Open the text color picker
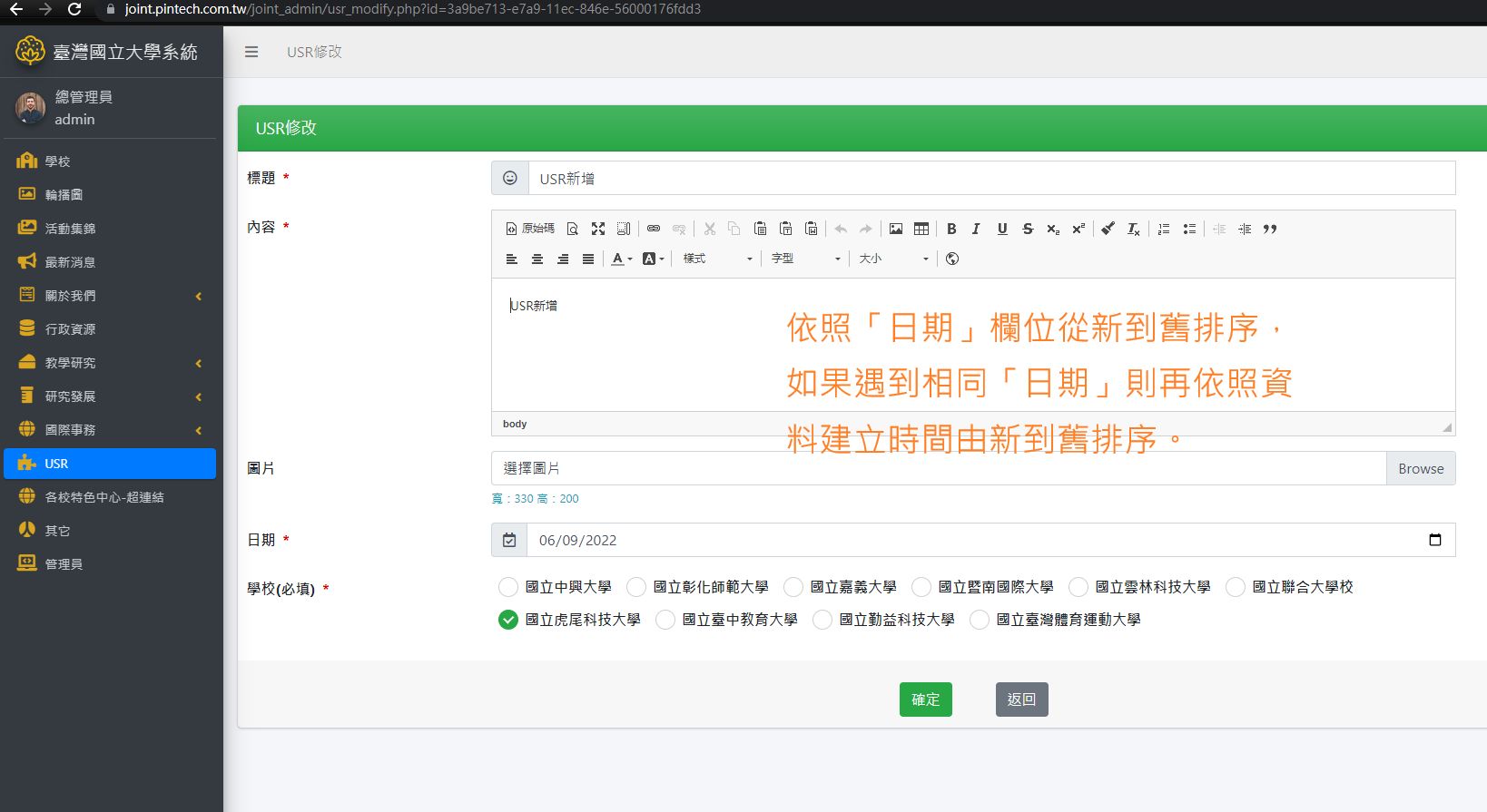 (x=622, y=259)
